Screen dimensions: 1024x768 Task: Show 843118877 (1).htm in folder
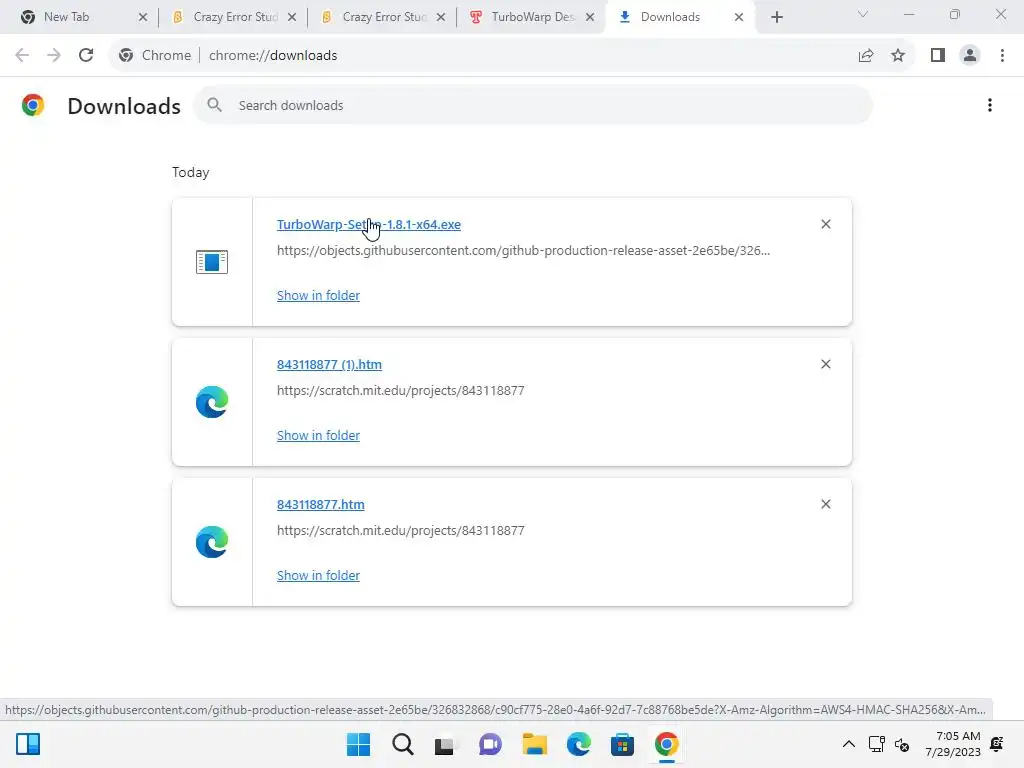point(318,436)
